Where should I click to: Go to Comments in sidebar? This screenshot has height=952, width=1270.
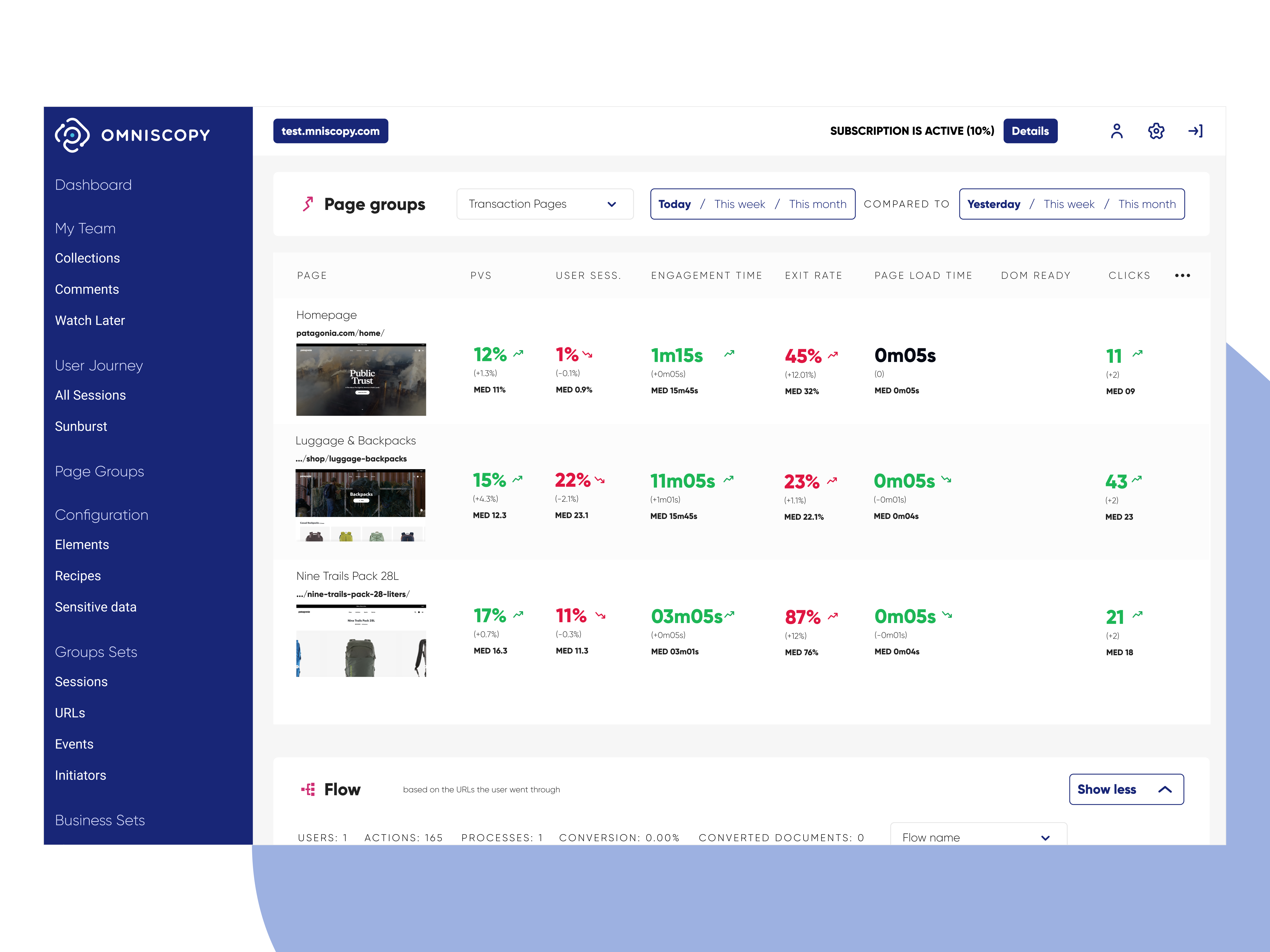click(87, 289)
